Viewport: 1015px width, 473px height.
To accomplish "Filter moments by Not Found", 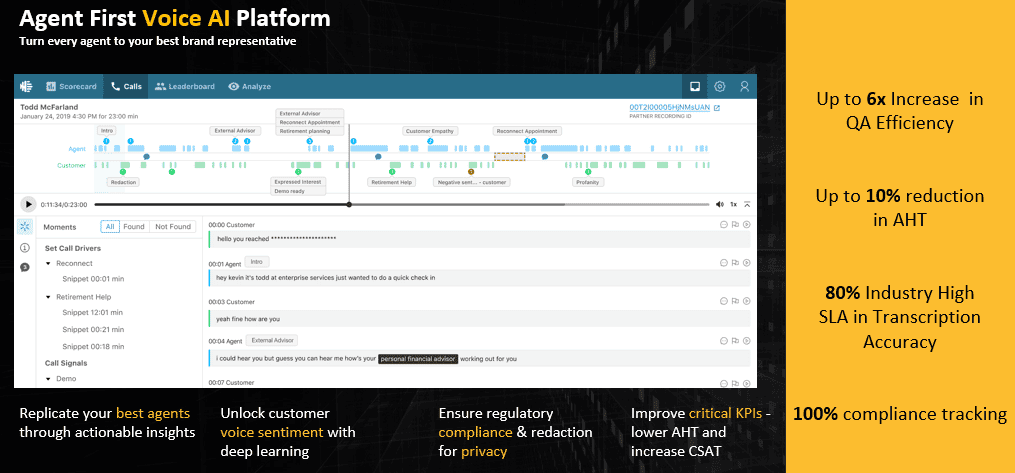I will tap(172, 227).
